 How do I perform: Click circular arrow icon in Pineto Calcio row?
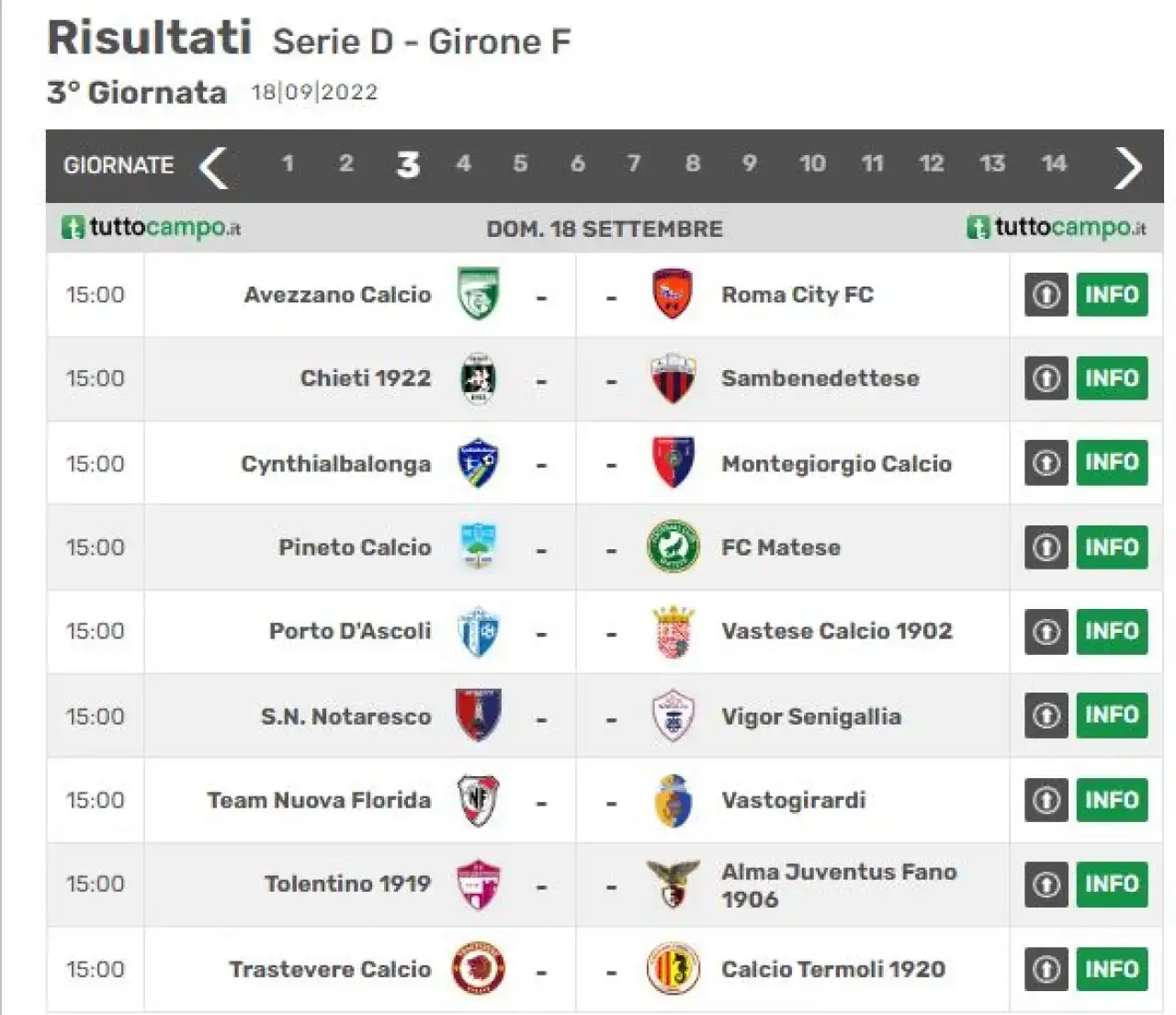click(1046, 547)
